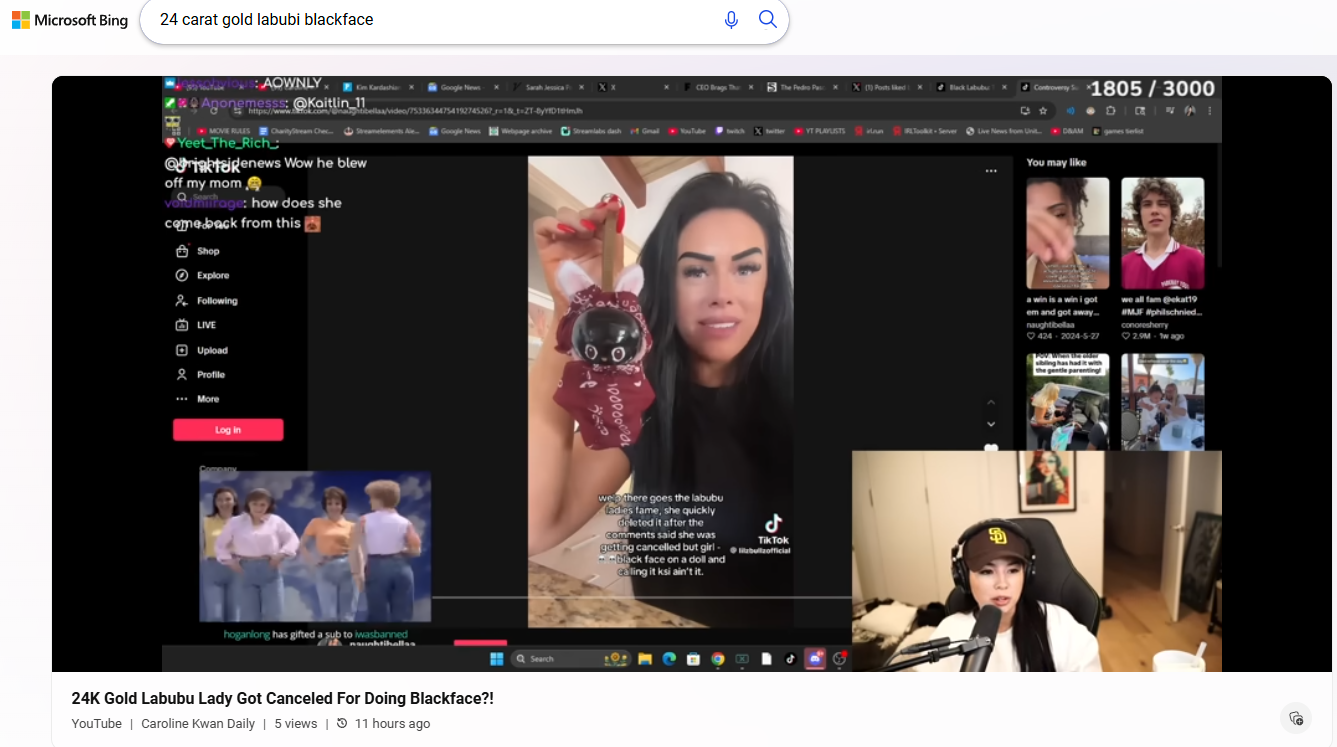The height and width of the screenshot is (747, 1337).
Task: Click the TikTok icon in recorded taskbar
Action: pos(790,659)
